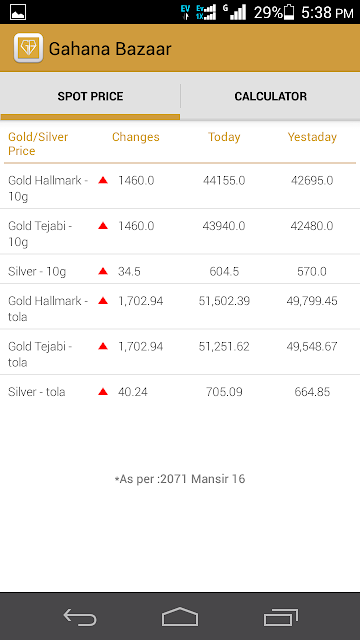The height and width of the screenshot is (640, 360).
Task: Tap the Gahana Bazaar title text
Action: (110, 49)
